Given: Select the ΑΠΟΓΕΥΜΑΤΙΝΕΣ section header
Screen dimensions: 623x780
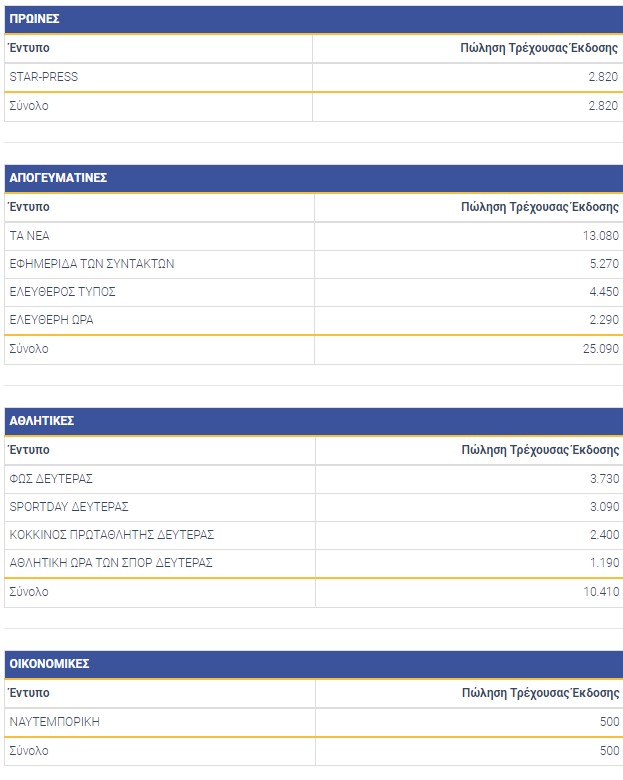Looking at the screenshot, I should pos(58,178).
